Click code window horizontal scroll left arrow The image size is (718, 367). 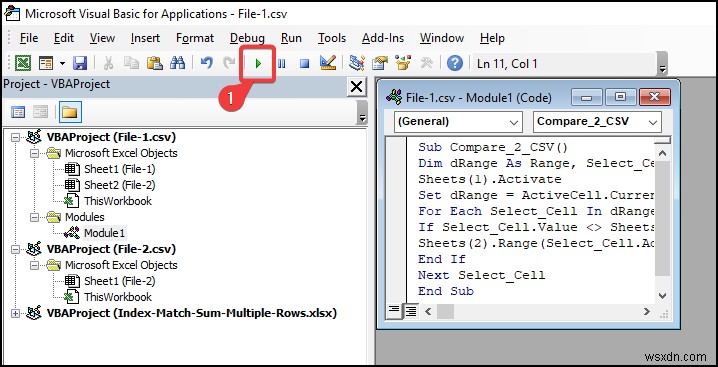[x=428, y=312]
